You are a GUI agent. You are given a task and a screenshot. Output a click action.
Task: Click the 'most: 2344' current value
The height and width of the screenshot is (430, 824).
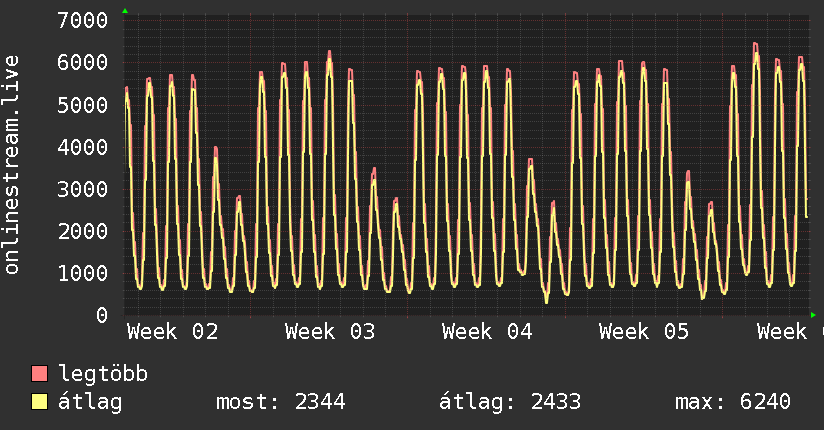tap(280, 403)
